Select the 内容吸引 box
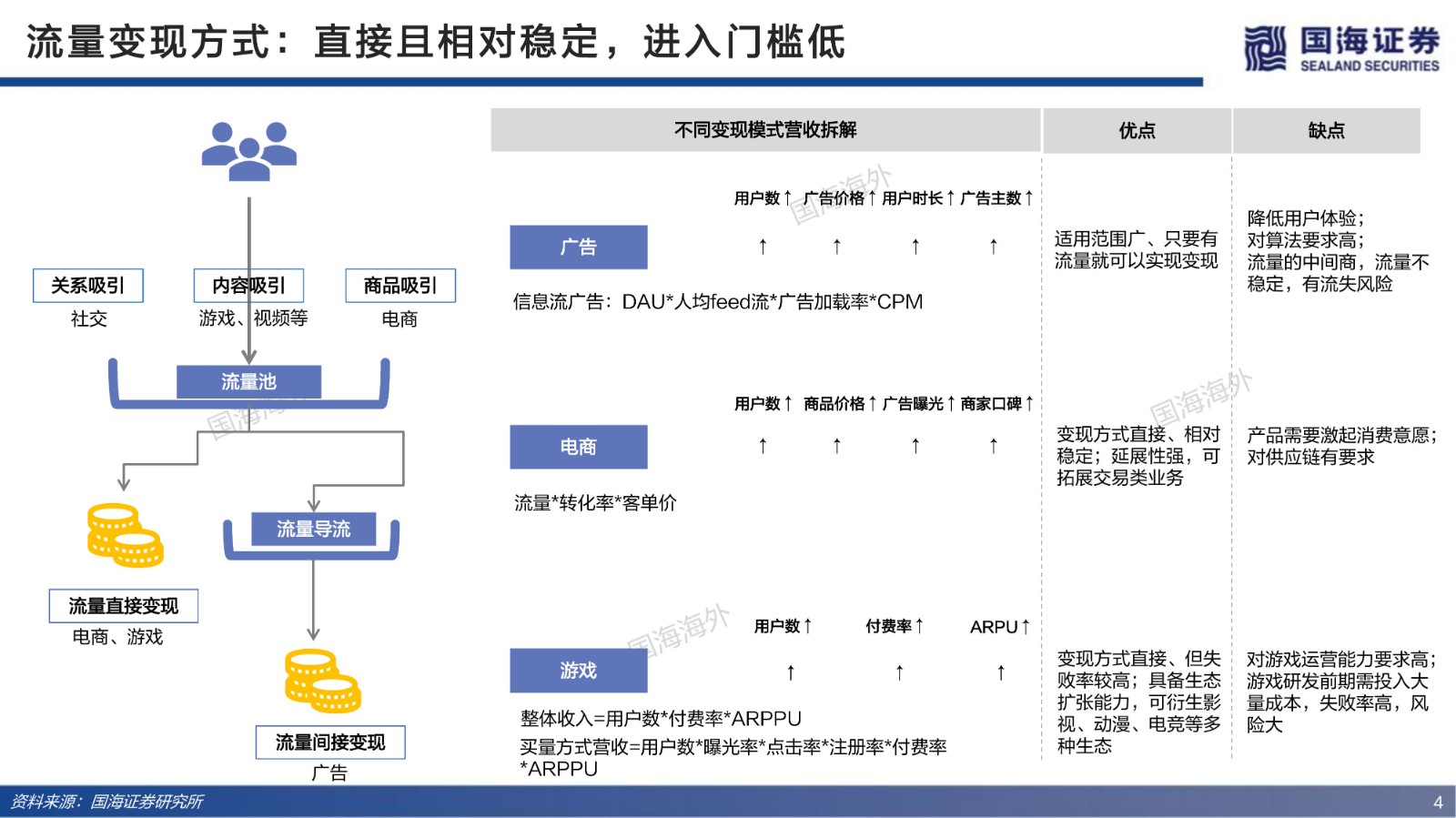Screen dimensions: 1456x818 (248, 286)
